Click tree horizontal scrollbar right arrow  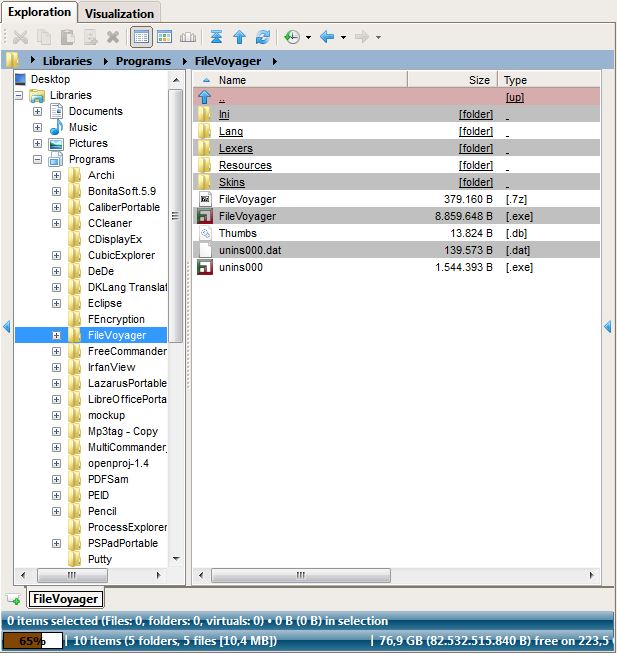pos(159,576)
